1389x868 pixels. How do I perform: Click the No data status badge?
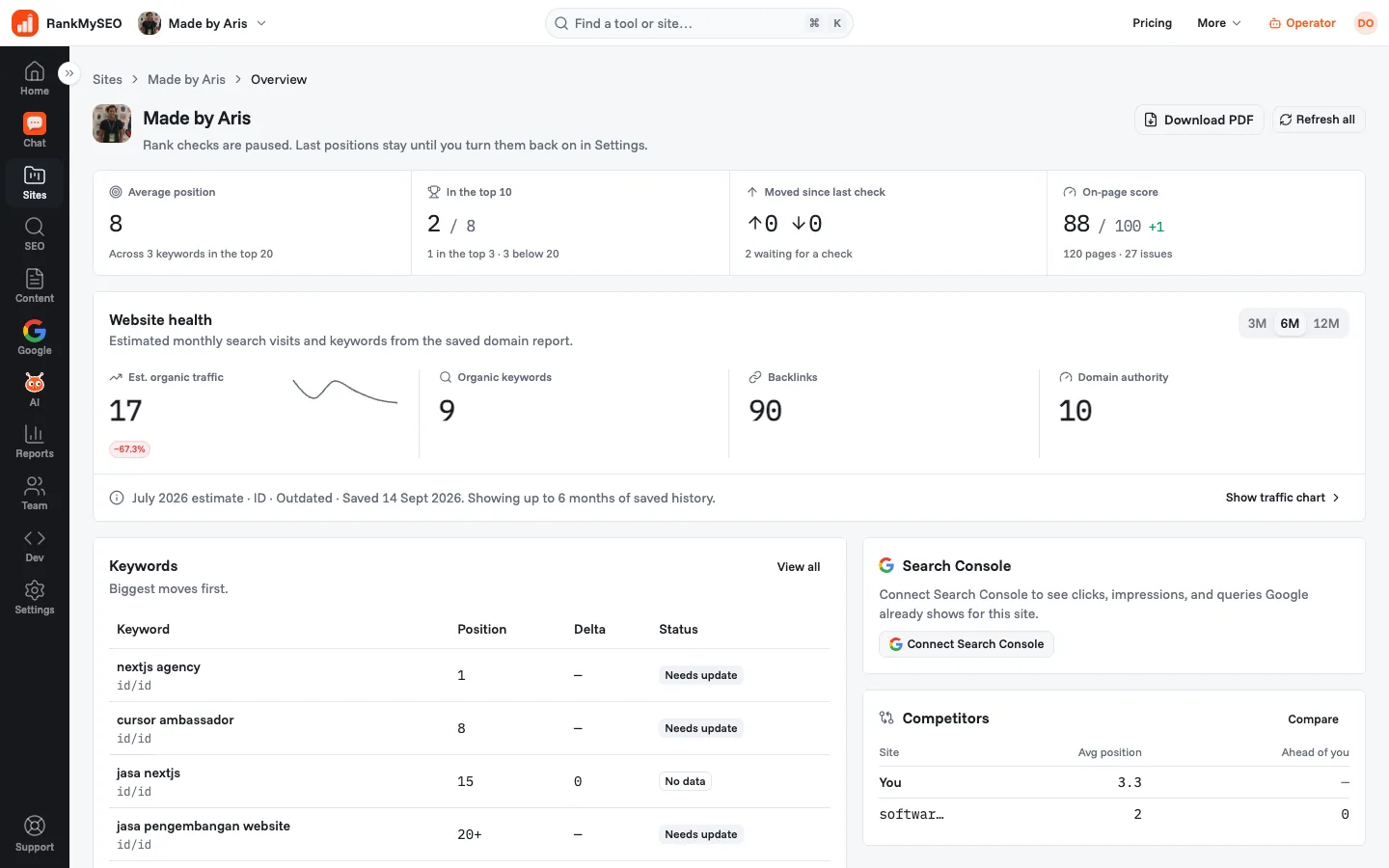685,781
